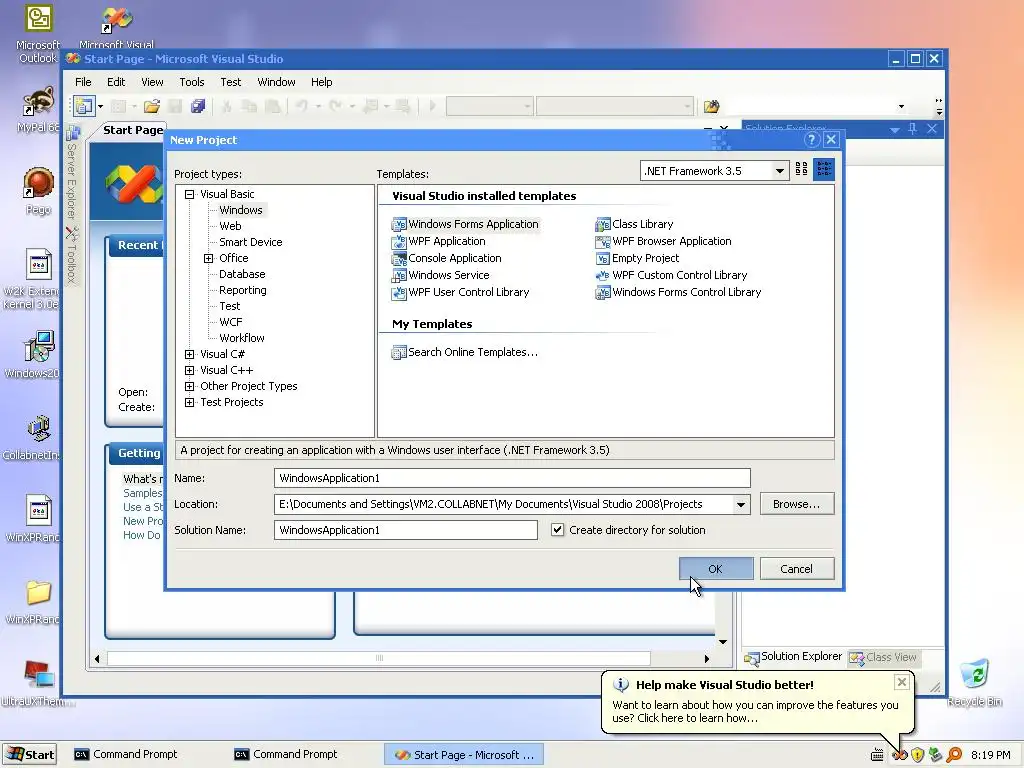Open the Window menu
The width and height of the screenshot is (1024, 768).
(x=276, y=82)
